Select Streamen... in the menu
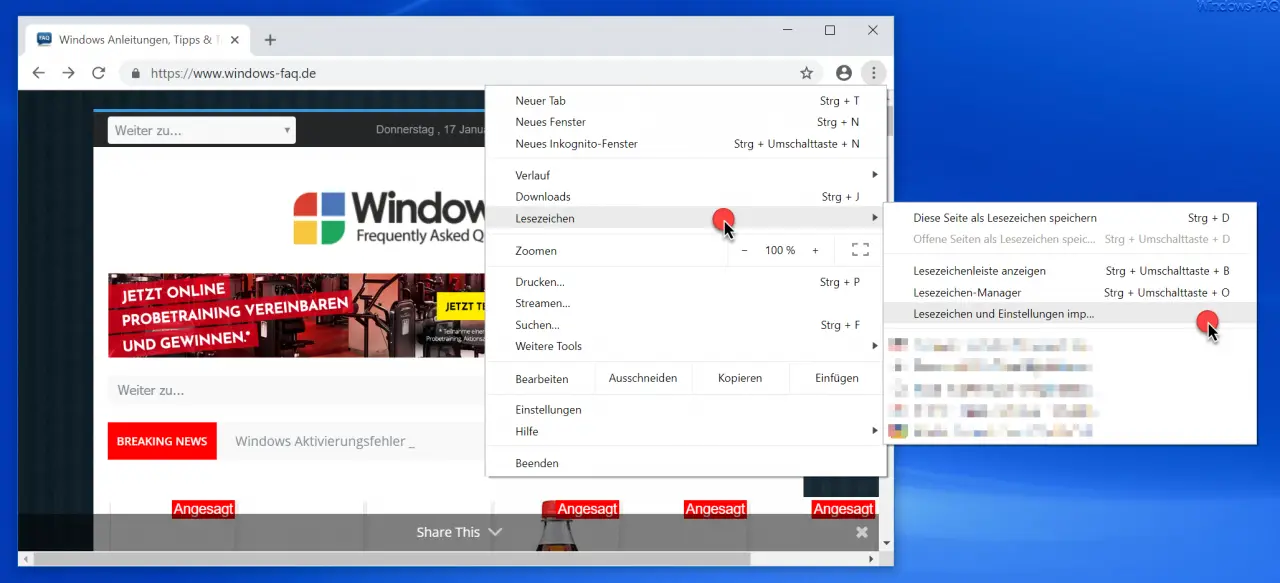 click(686, 303)
